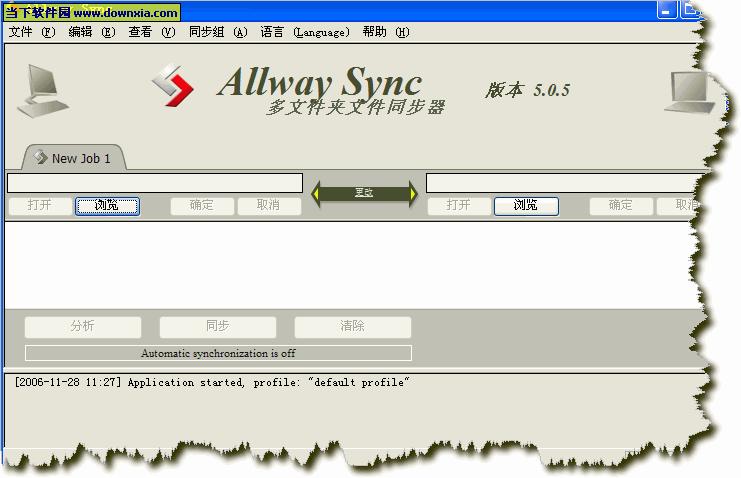Viewport: 741px width, 478px height.
Task: Open the 查看 (V) menu
Action: pyautogui.click(x=151, y=32)
